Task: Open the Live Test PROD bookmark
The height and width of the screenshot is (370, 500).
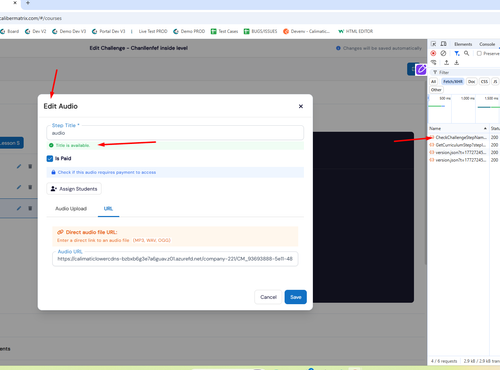Action: pos(153,31)
